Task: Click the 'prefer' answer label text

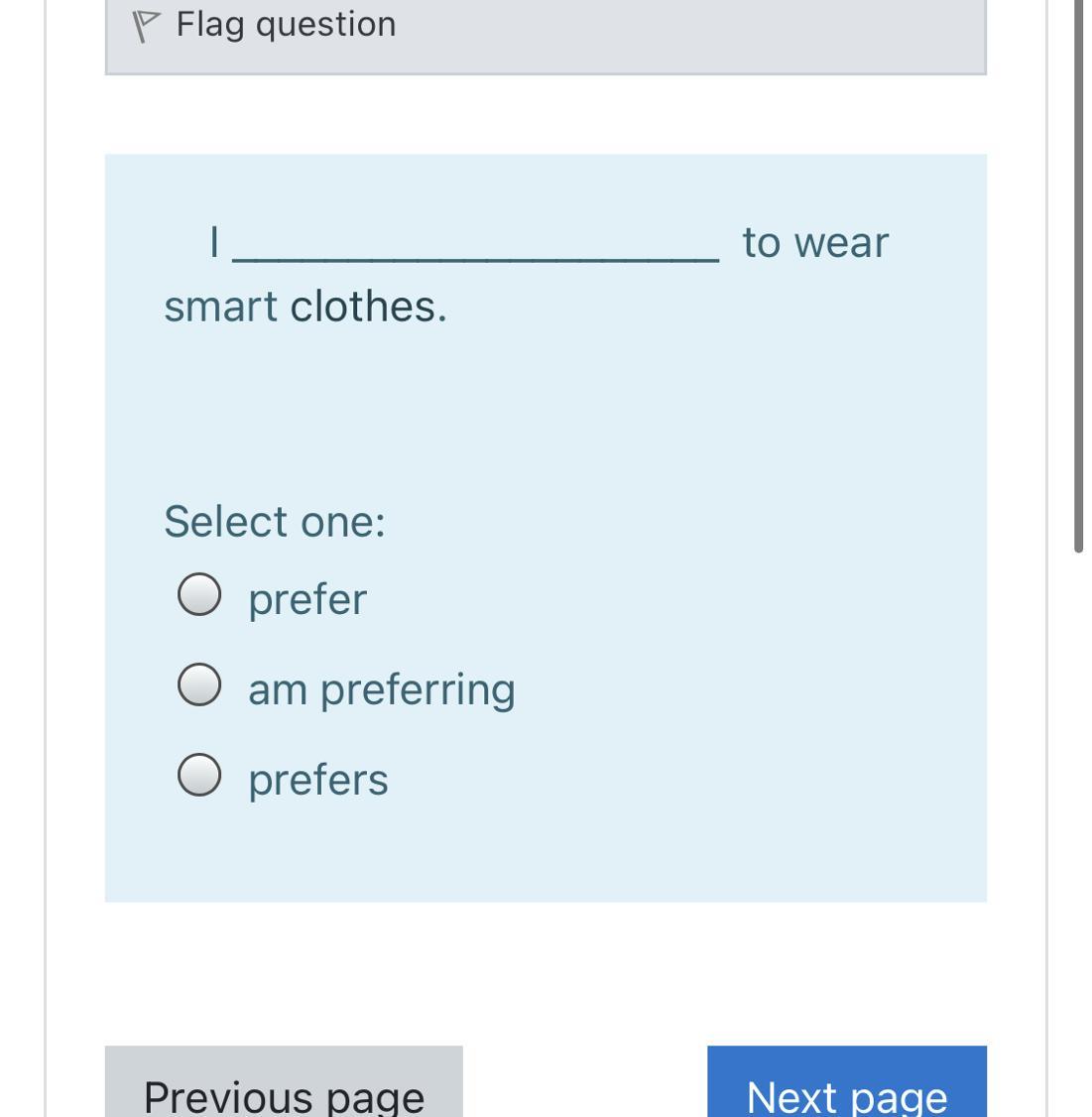Action: coord(307,599)
